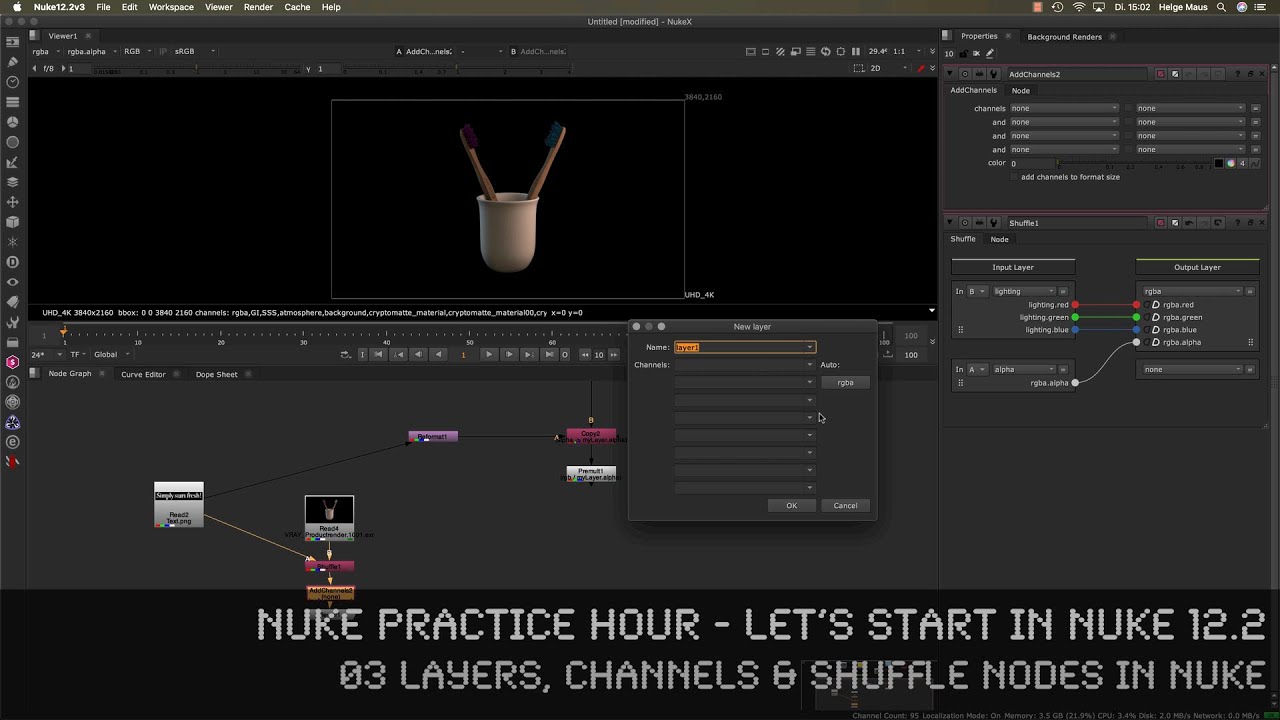This screenshot has width=1280, height=720.
Task: Open the Workspace menu
Action: (x=171, y=7)
